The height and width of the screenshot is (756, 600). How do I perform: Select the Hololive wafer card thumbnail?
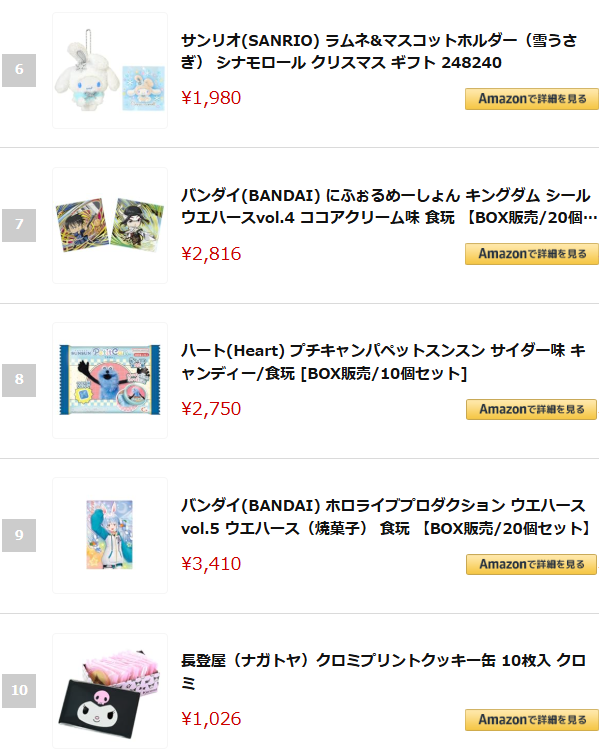110,535
